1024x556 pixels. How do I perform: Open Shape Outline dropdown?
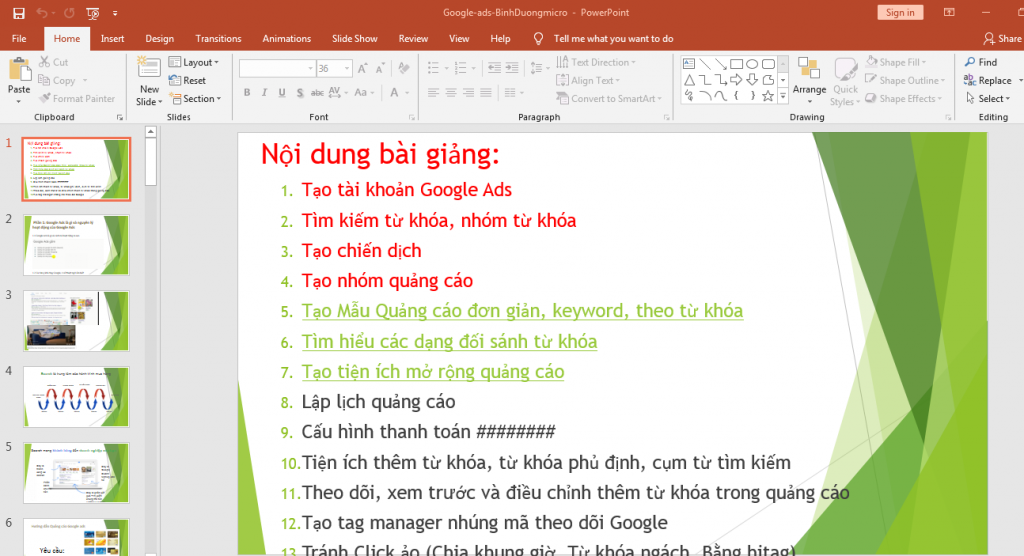click(905, 80)
